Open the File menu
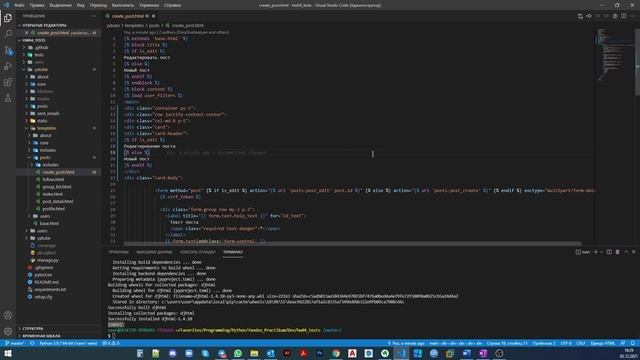Image resolution: width=640 pixels, height=360 pixels. coord(19,5)
